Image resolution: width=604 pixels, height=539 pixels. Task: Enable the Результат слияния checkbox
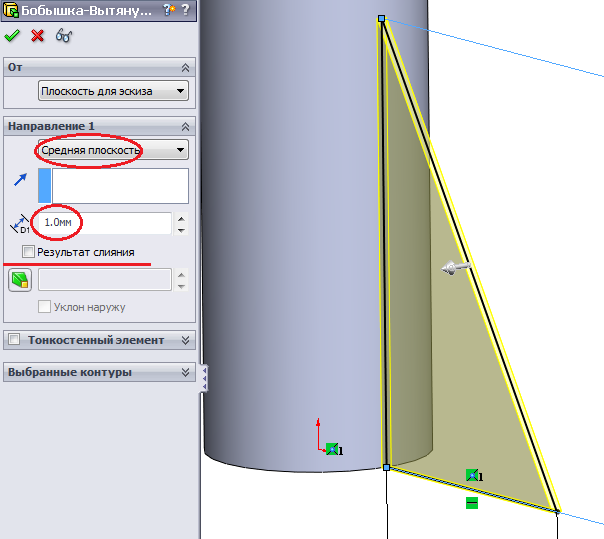[28, 252]
